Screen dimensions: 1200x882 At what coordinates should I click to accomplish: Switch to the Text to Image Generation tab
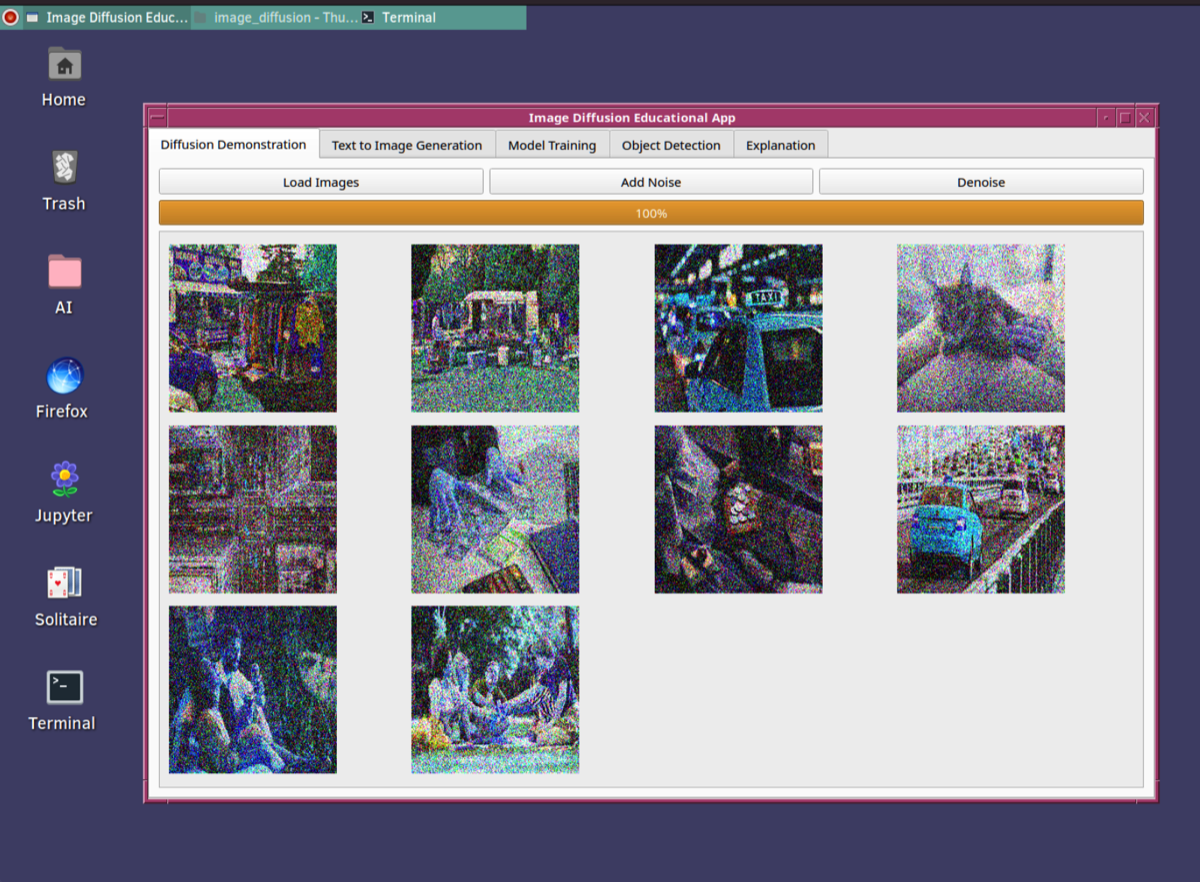pyautogui.click(x=406, y=145)
